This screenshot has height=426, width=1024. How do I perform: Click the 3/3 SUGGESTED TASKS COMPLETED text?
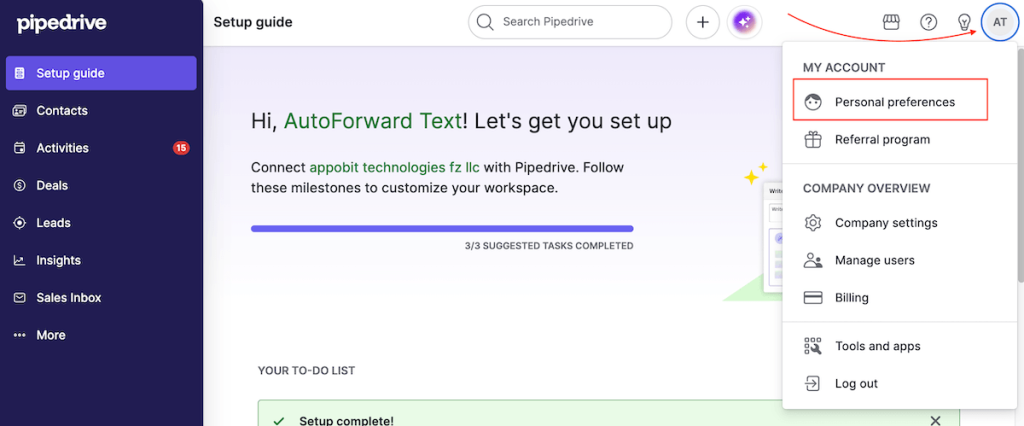[549, 246]
